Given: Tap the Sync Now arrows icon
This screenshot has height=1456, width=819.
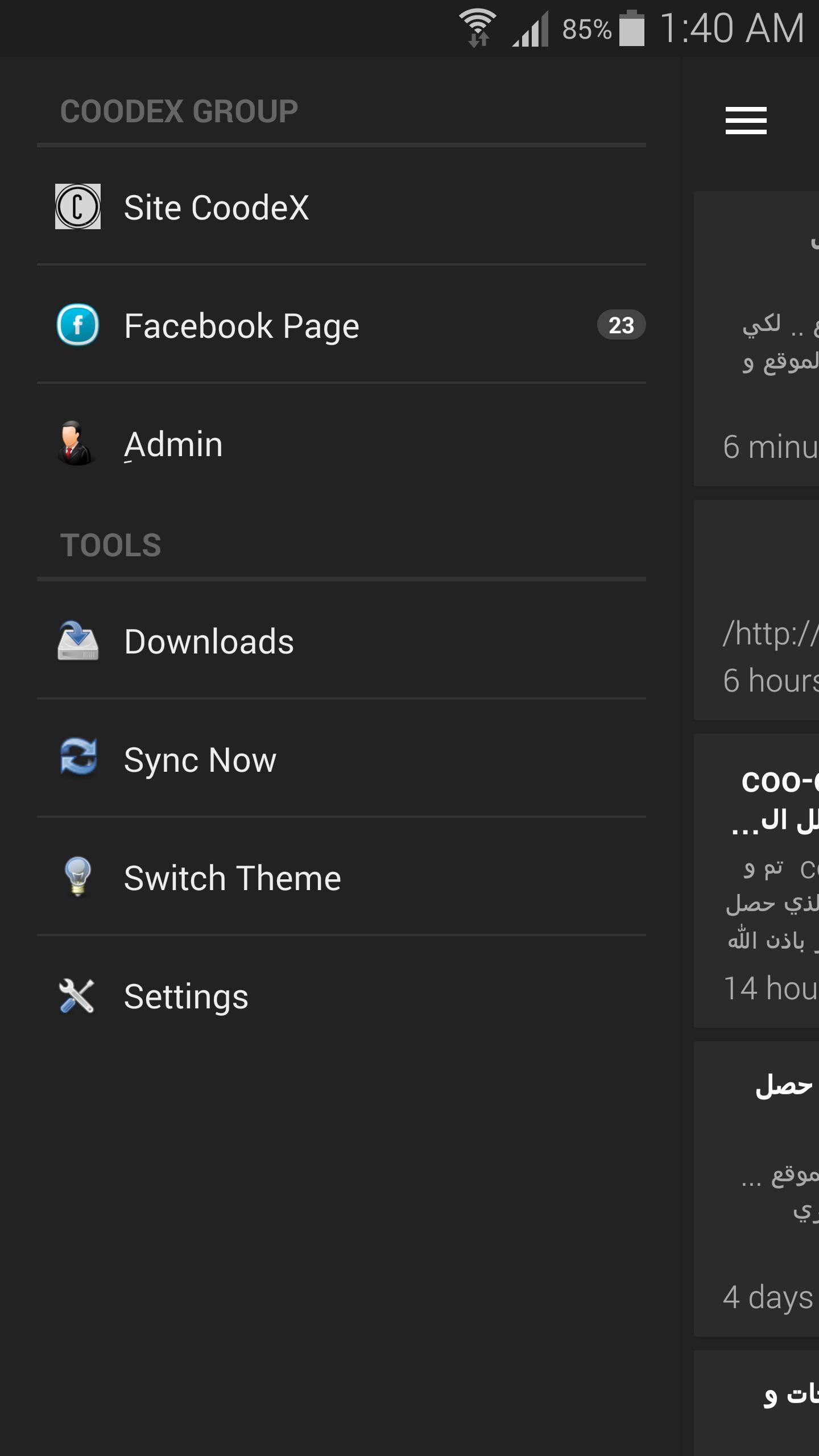Looking at the screenshot, I should [78, 758].
